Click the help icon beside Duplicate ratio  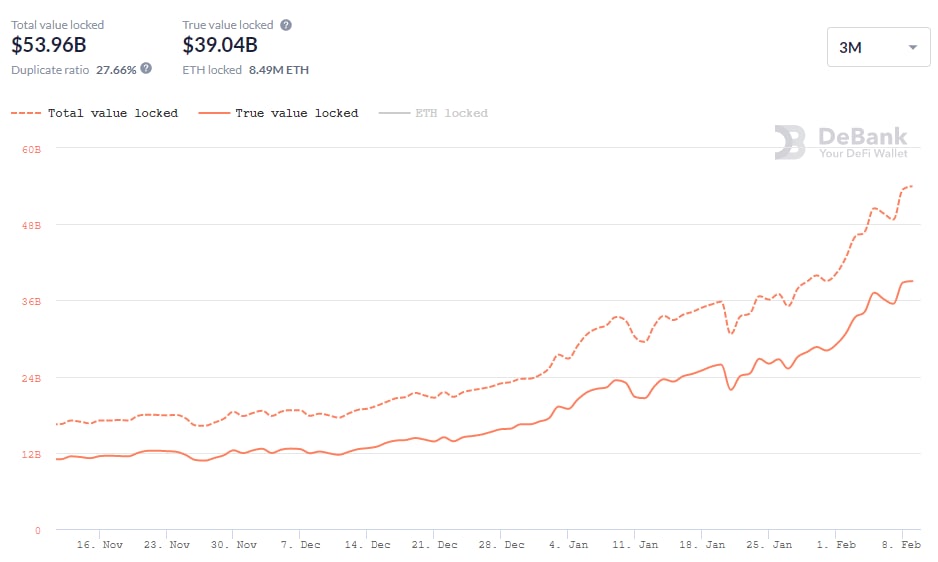point(146,68)
